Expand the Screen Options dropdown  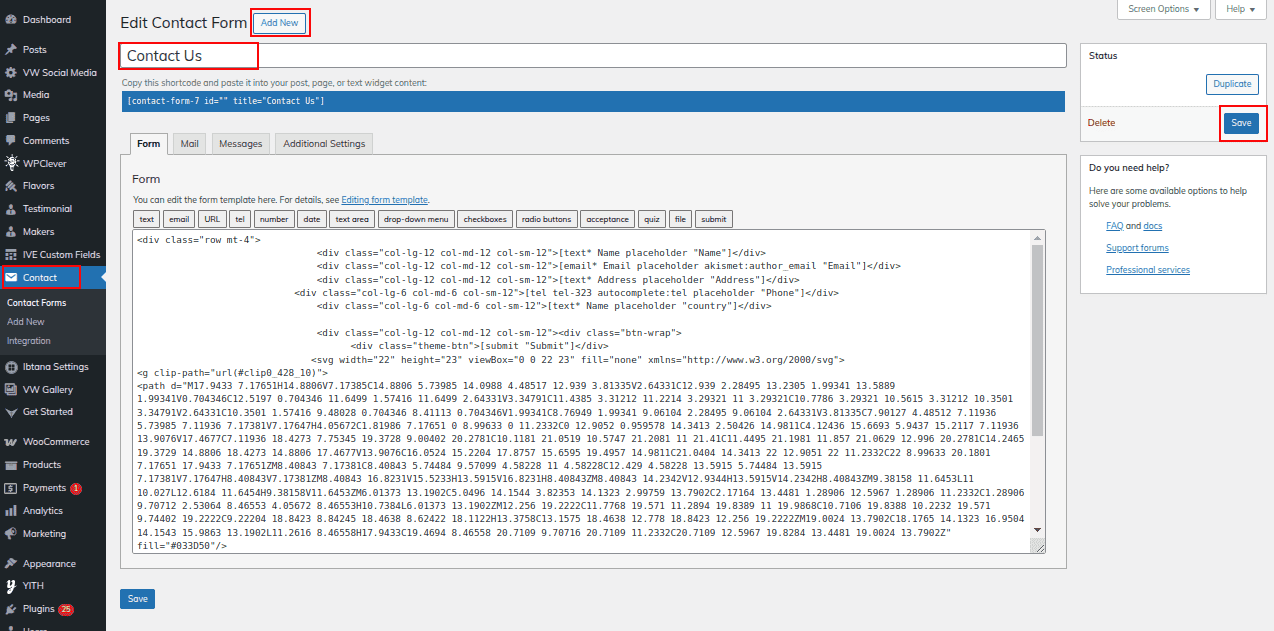1163,9
